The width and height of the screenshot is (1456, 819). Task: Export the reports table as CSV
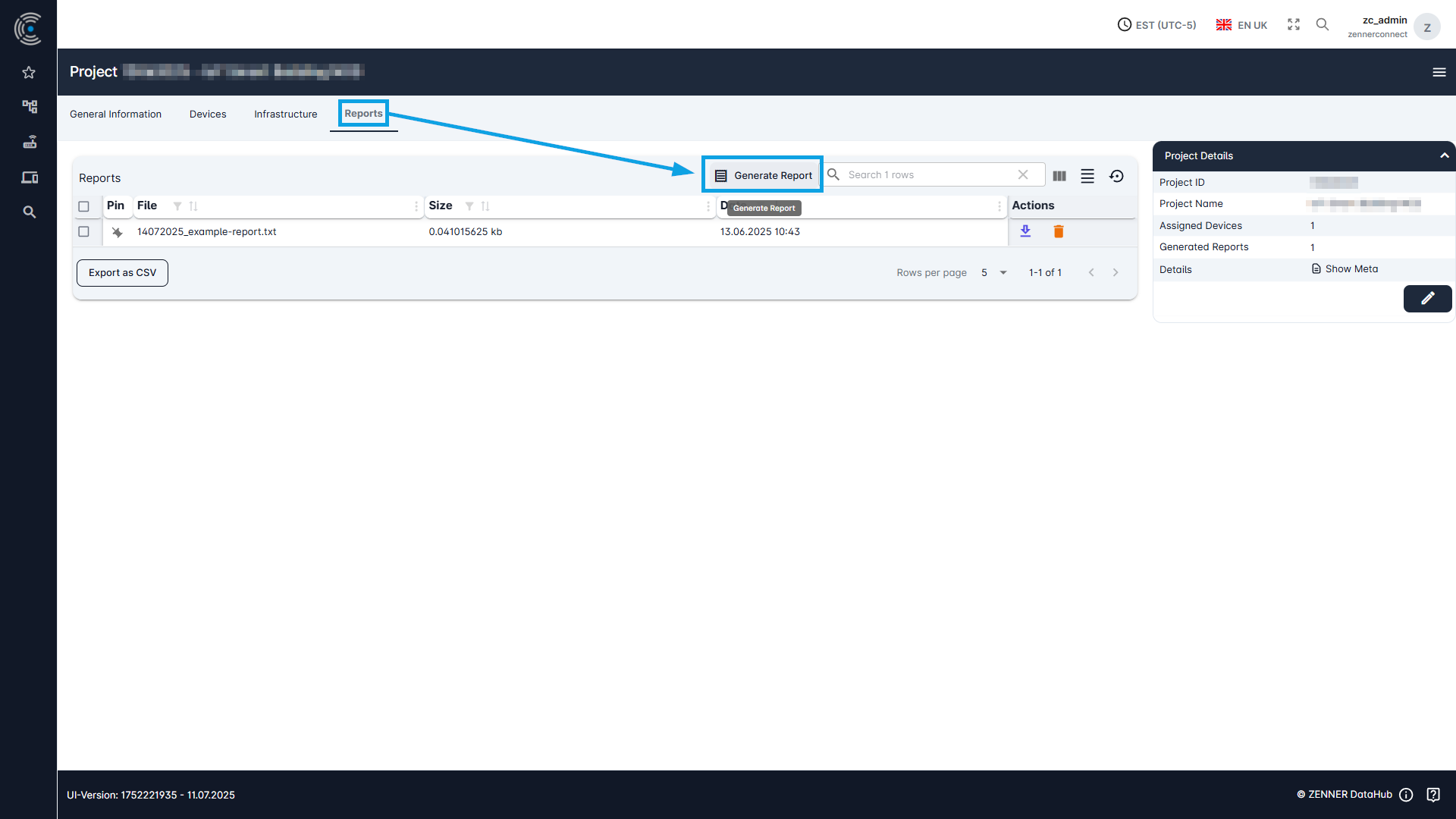click(122, 272)
